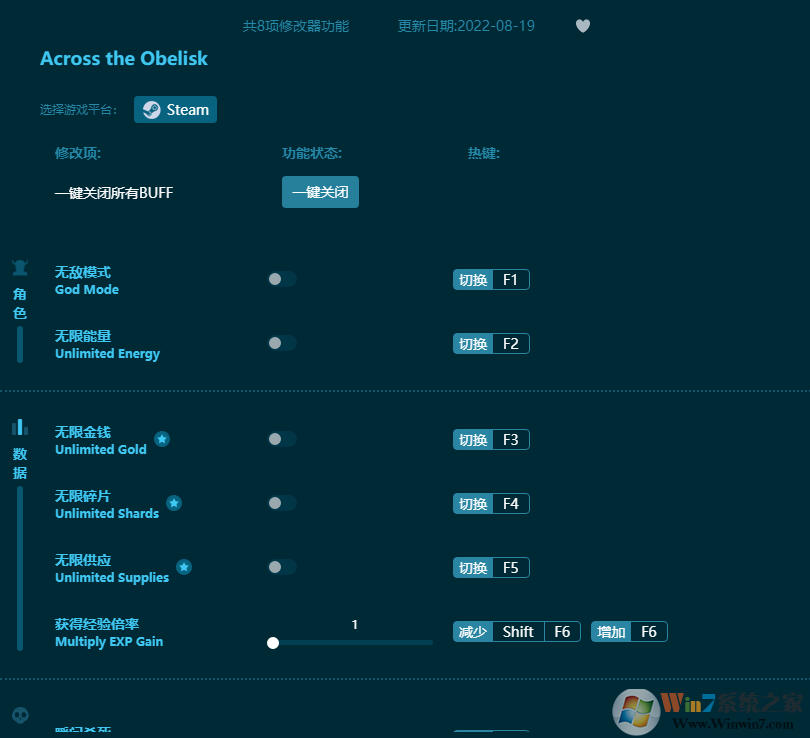810x738 pixels.
Task: Click the 增加 F6 increase hotkey
Action: coord(629,632)
